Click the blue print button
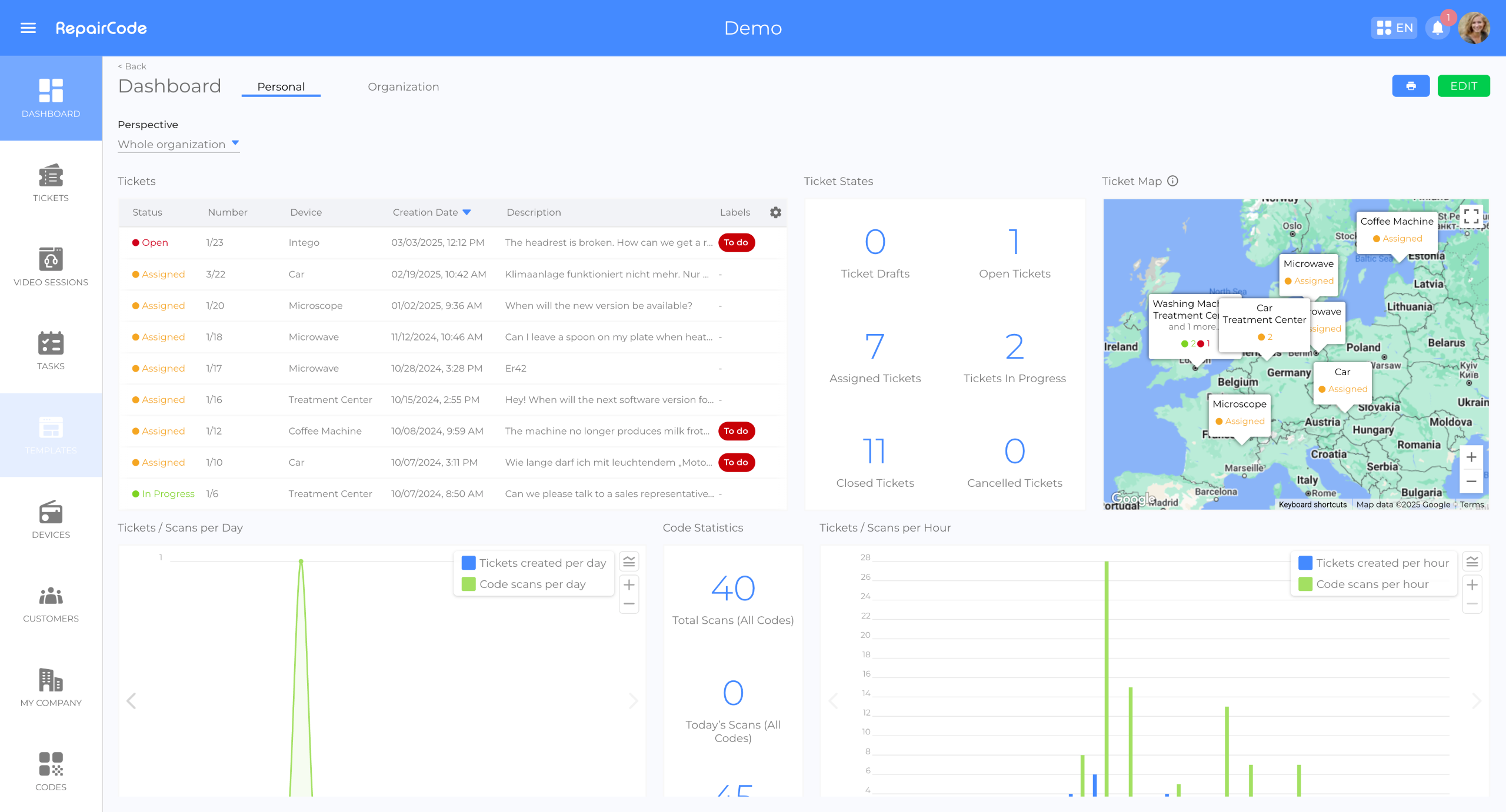 point(1411,86)
